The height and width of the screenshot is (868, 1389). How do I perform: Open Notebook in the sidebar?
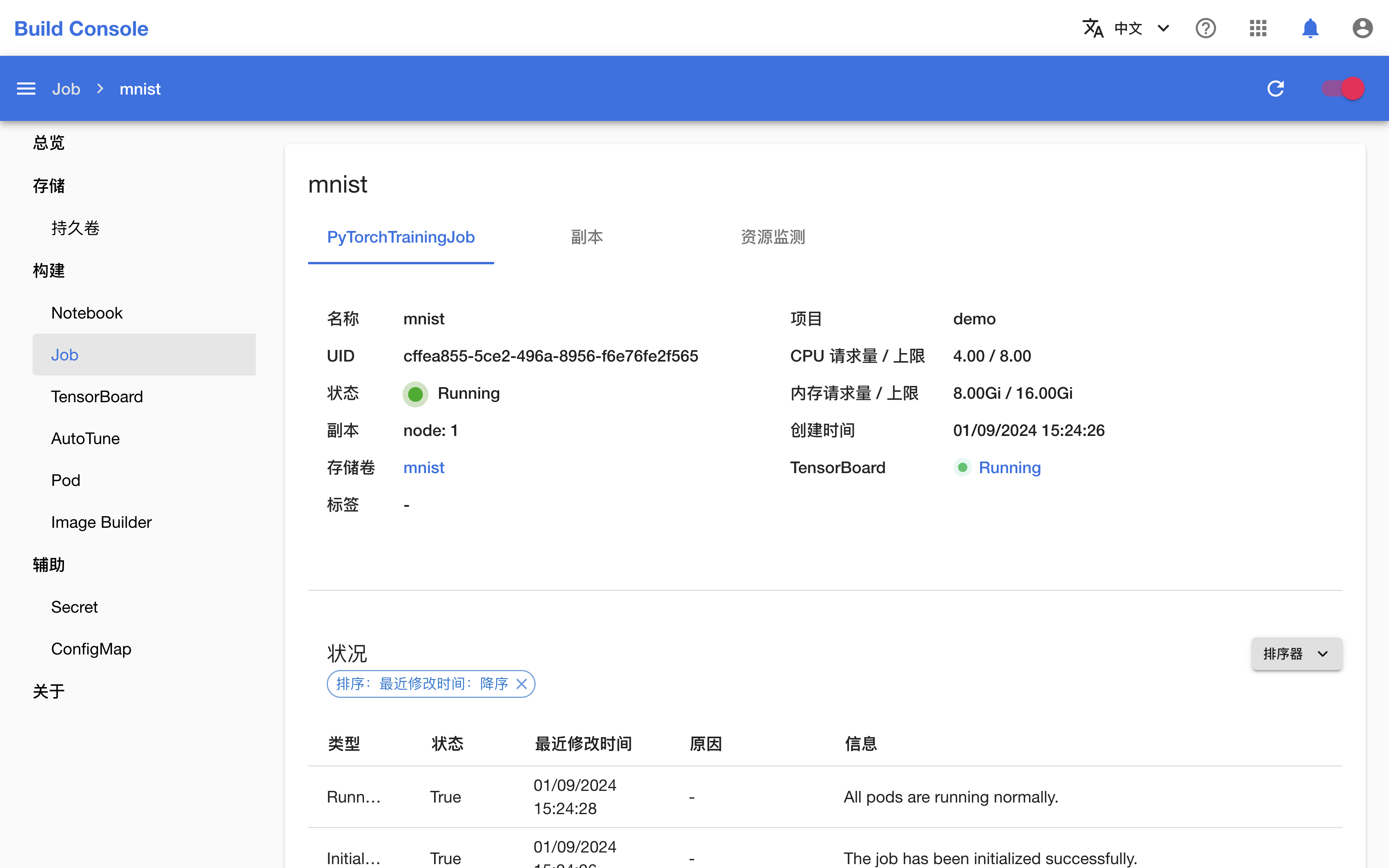[87, 313]
